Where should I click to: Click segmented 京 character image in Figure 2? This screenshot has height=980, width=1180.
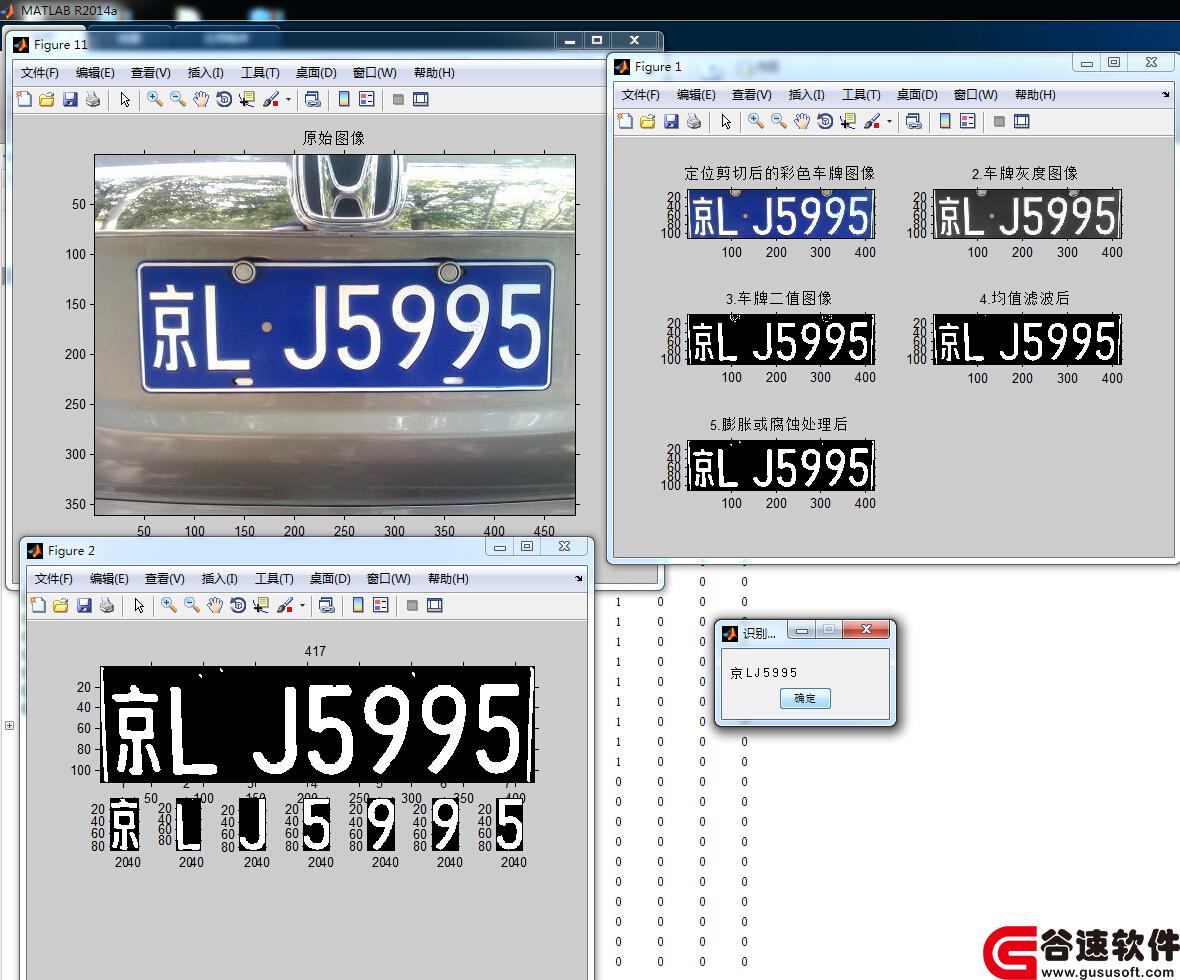coord(124,824)
